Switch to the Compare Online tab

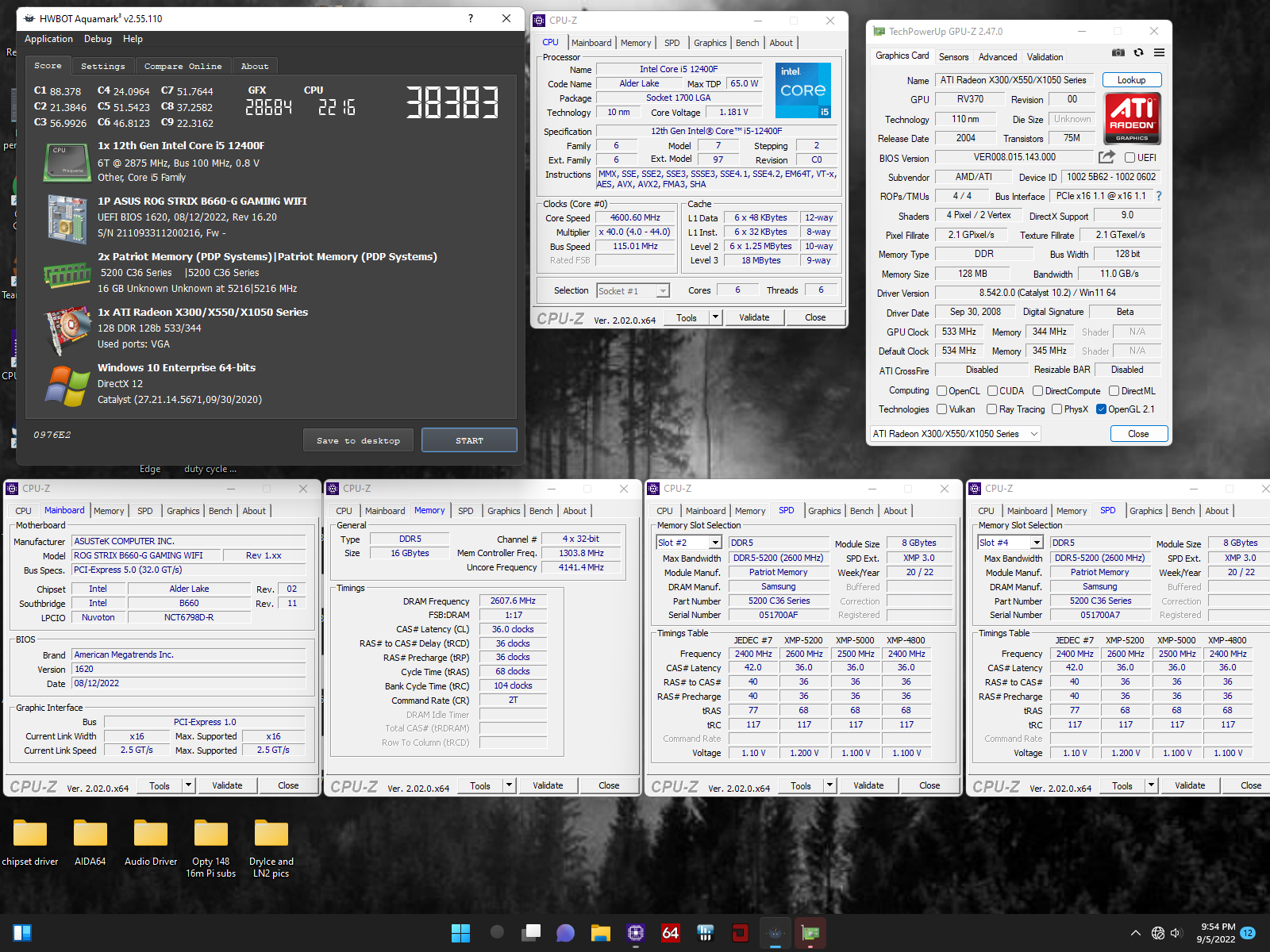[x=183, y=66]
